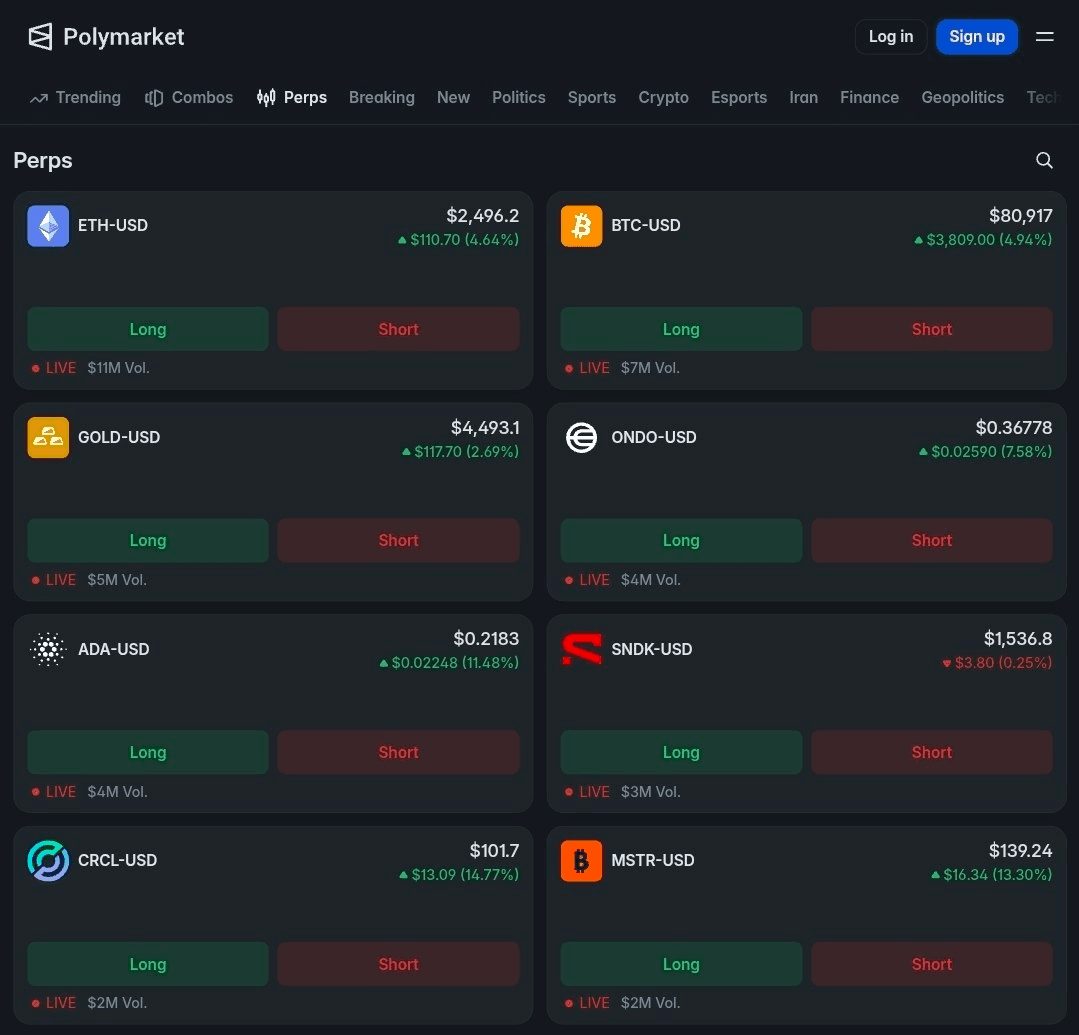Go short on ADA-USD
The image size is (1079, 1035).
pyautogui.click(x=398, y=752)
